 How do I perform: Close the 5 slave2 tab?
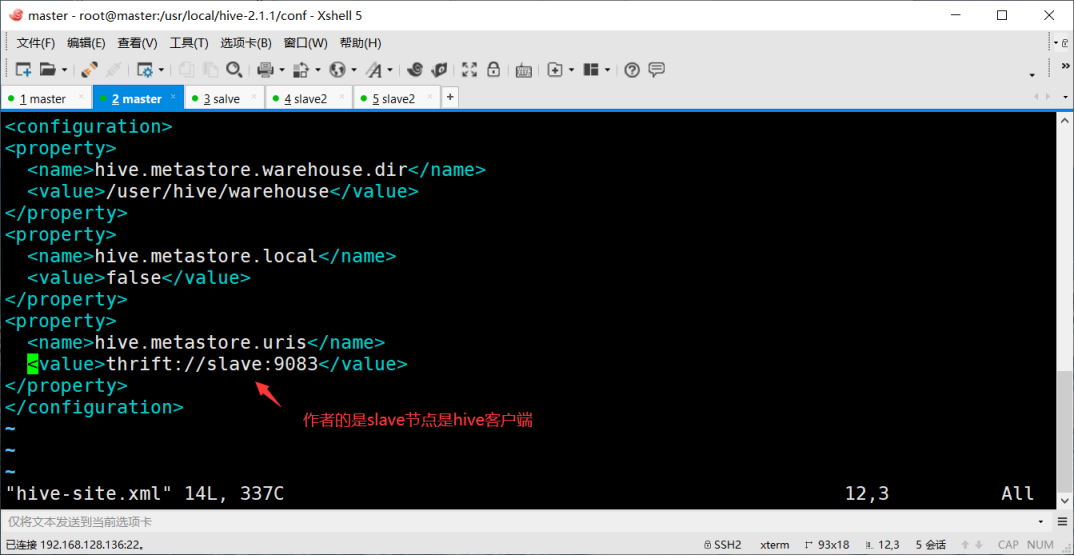[430, 97]
